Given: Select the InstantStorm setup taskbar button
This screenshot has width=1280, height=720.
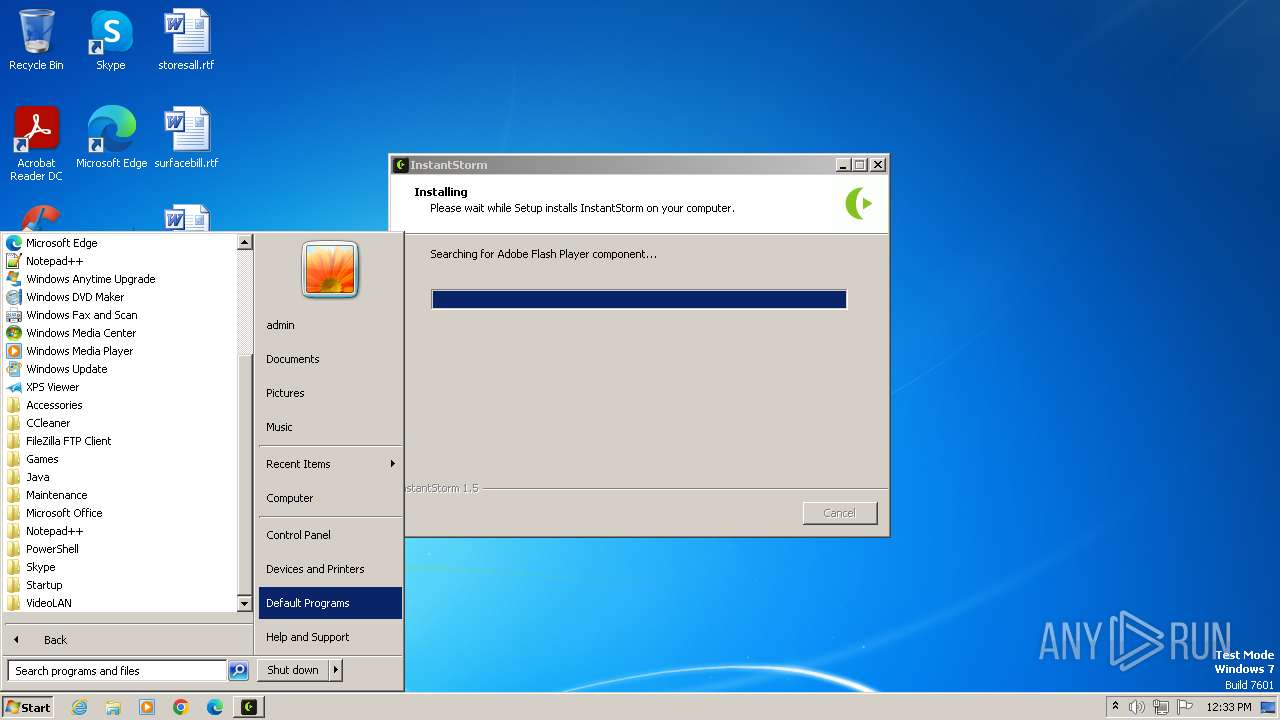Looking at the screenshot, I should click(x=249, y=707).
